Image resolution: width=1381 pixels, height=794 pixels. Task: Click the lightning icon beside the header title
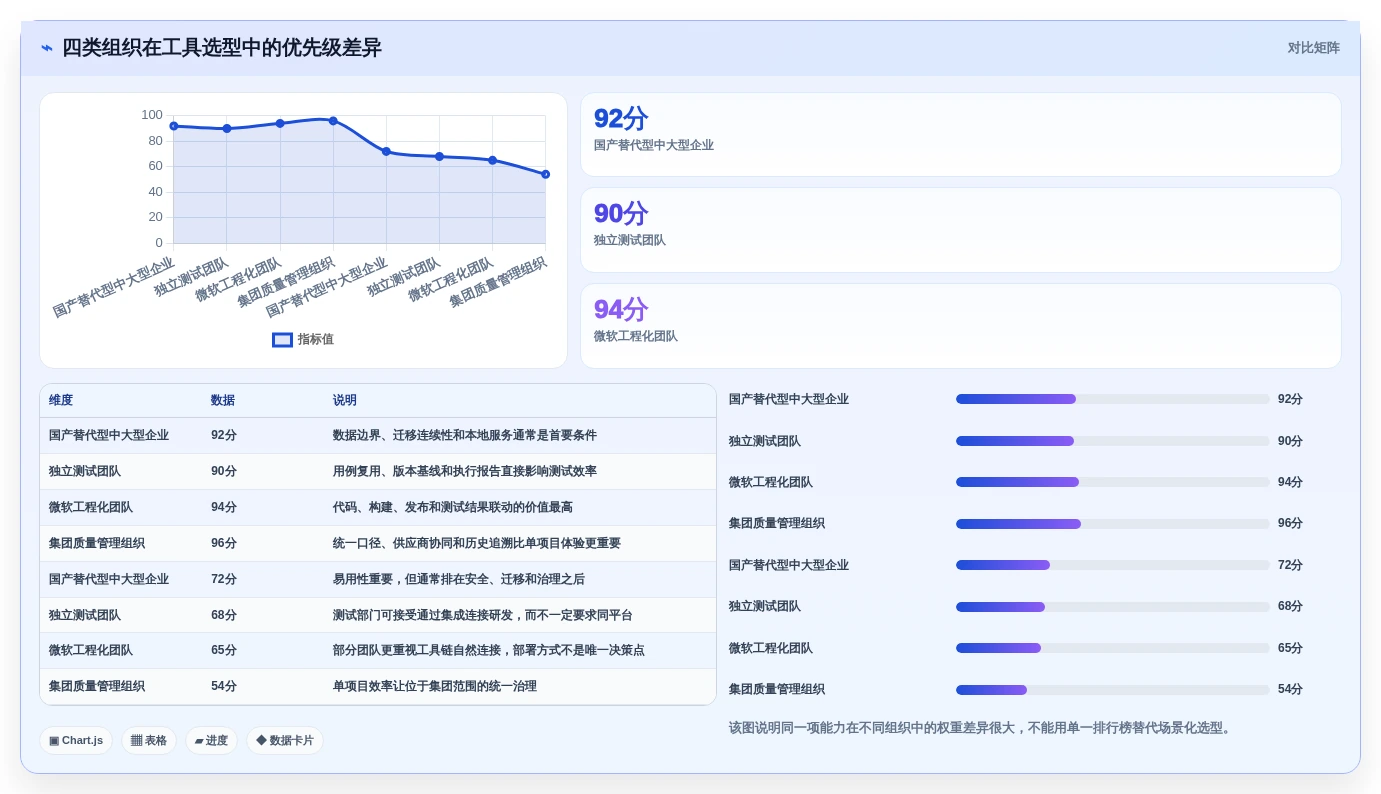[47, 48]
